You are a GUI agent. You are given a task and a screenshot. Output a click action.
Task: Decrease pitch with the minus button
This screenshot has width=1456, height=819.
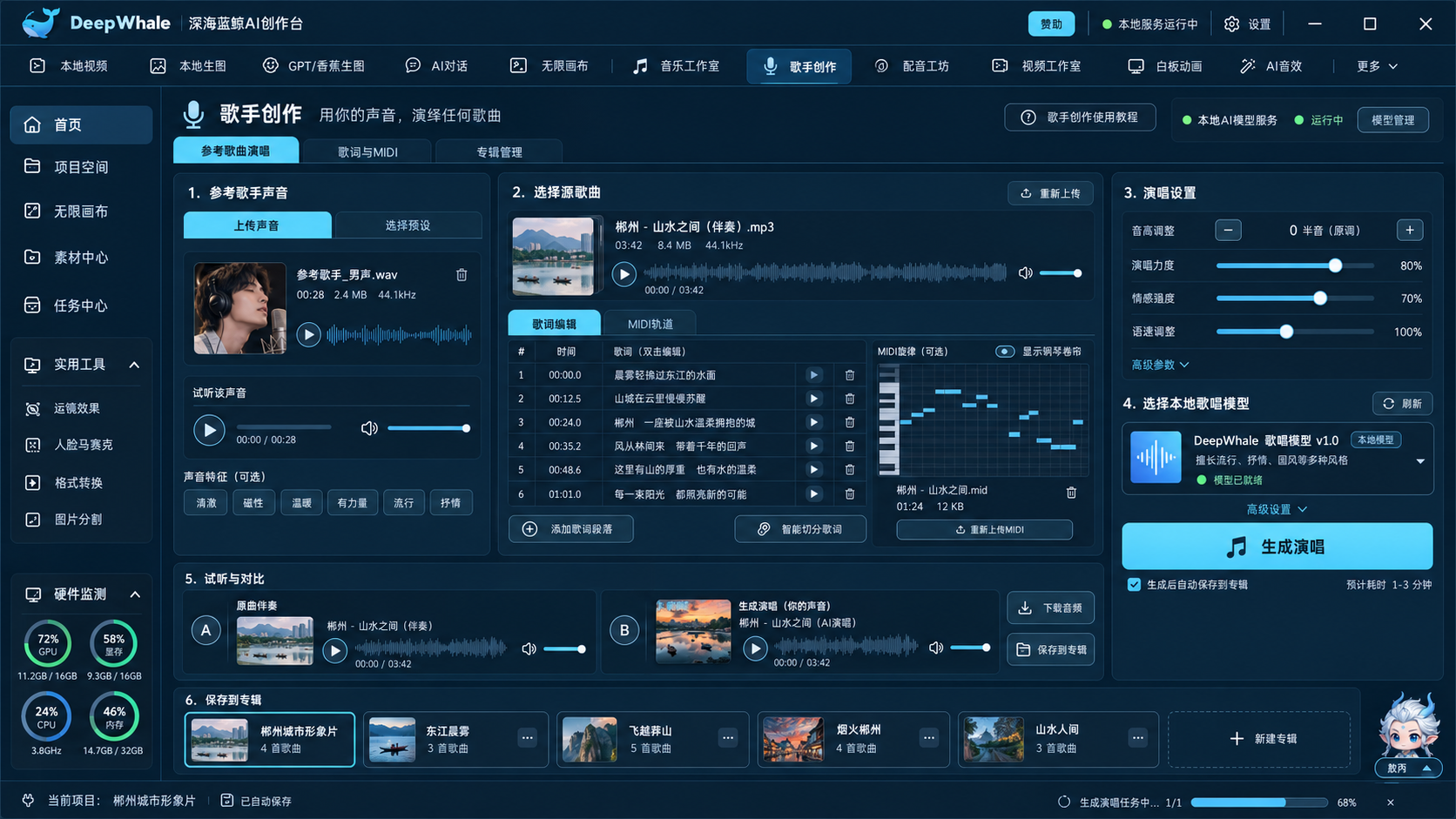pyautogui.click(x=1228, y=231)
